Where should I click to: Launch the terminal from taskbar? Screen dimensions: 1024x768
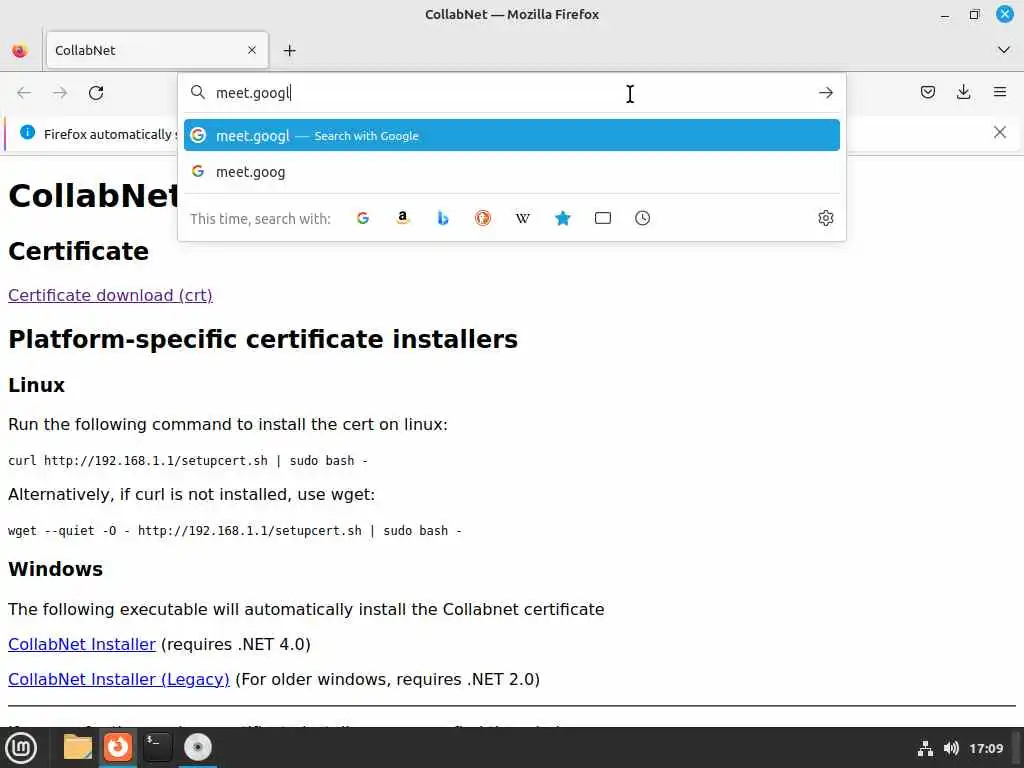pos(157,747)
